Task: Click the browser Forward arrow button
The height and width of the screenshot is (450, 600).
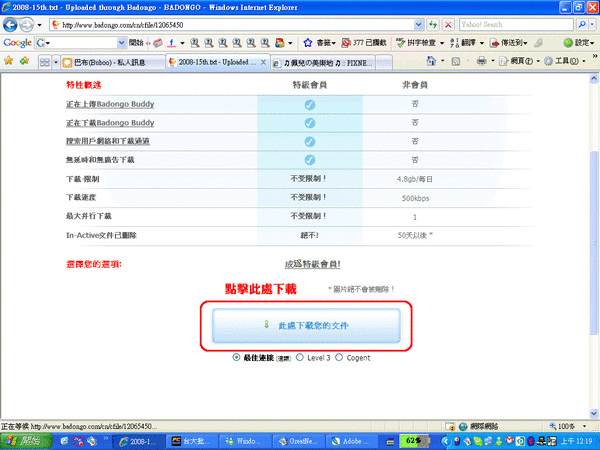Action: [x=26, y=25]
